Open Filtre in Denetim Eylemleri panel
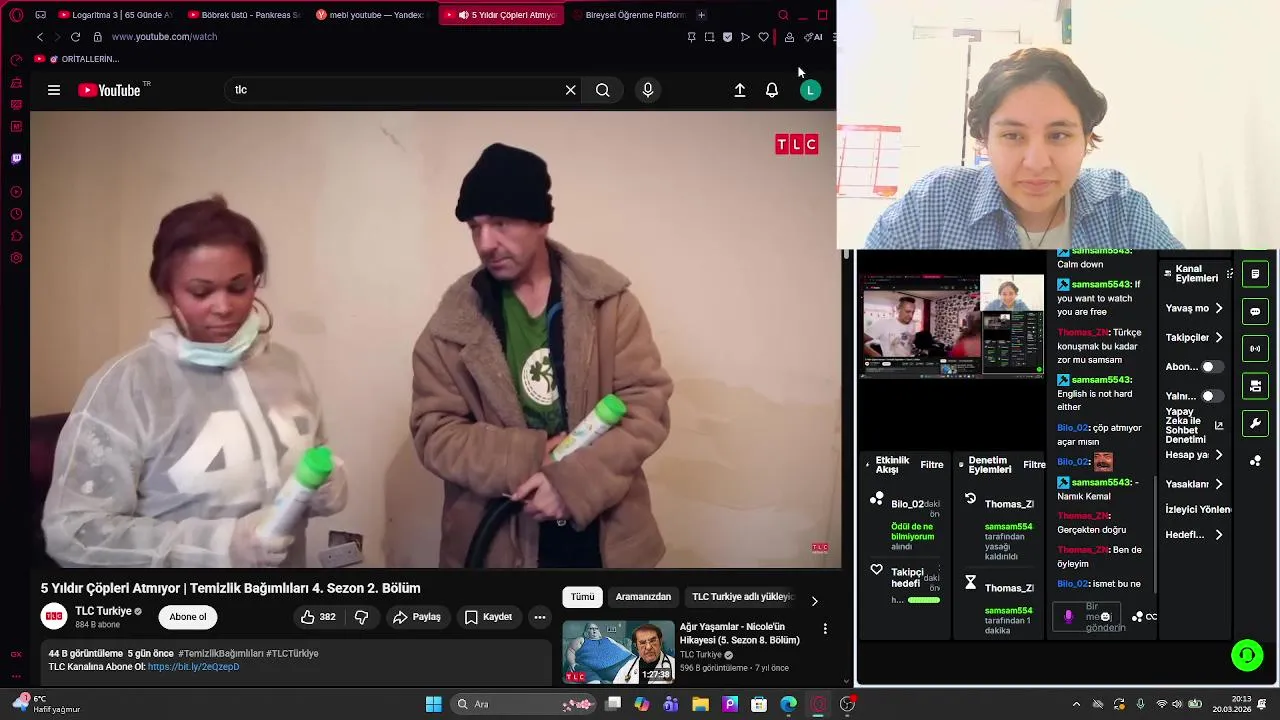The width and height of the screenshot is (1280, 720). [x=1034, y=465]
